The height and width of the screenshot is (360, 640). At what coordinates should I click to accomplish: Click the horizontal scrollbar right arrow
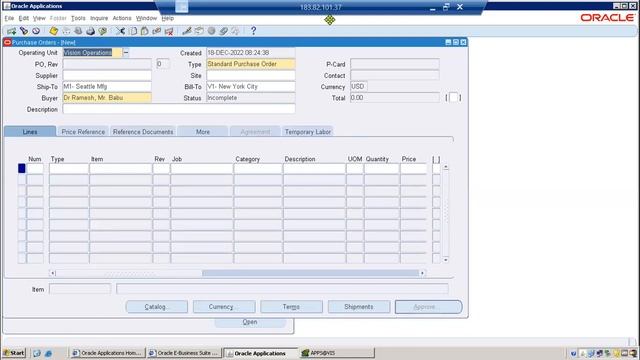(x=422, y=273)
